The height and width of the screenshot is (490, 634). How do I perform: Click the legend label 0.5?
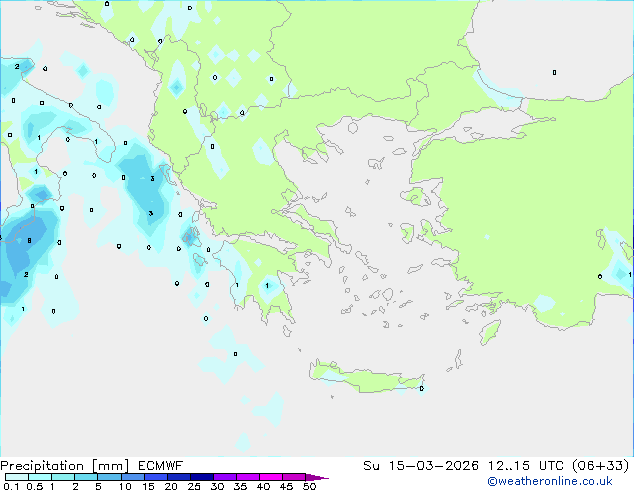[35, 486]
